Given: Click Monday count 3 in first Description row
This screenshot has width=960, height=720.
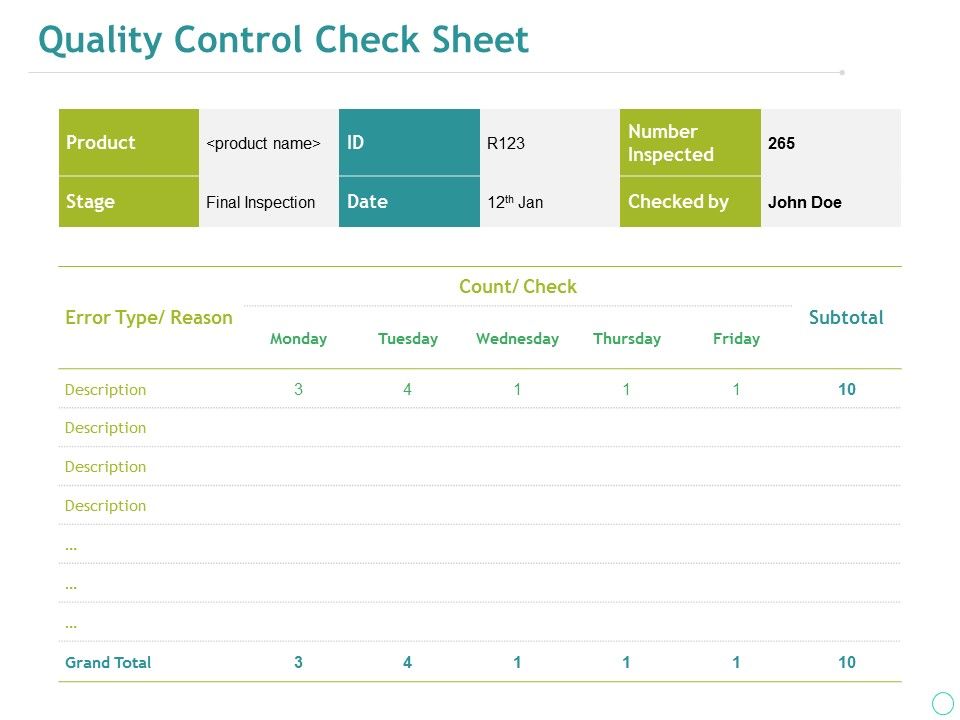Looking at the screenshot, I should tap(298, 389).
